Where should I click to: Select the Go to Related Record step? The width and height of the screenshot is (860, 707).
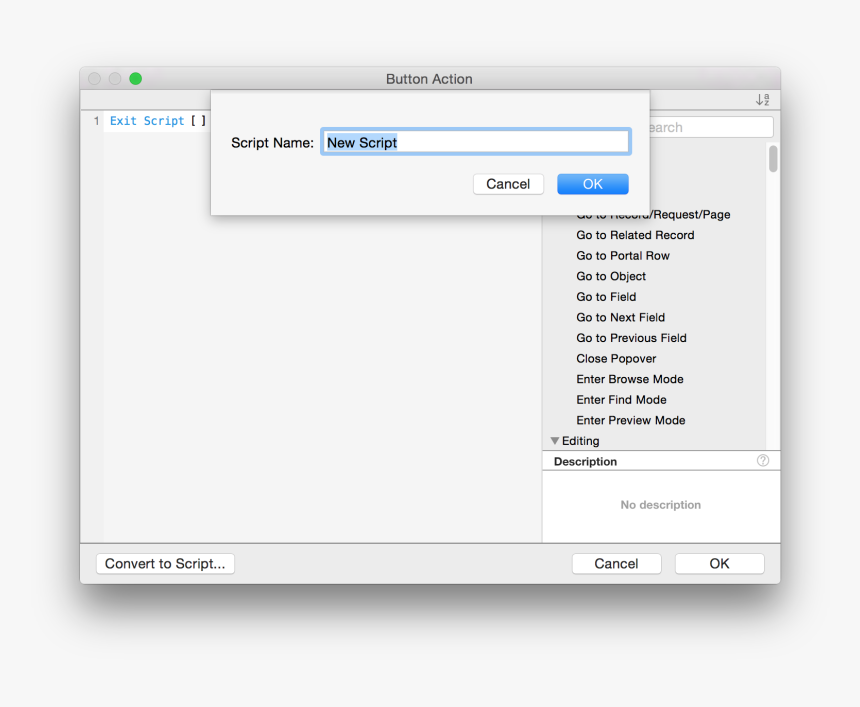[x=636, y=235]
